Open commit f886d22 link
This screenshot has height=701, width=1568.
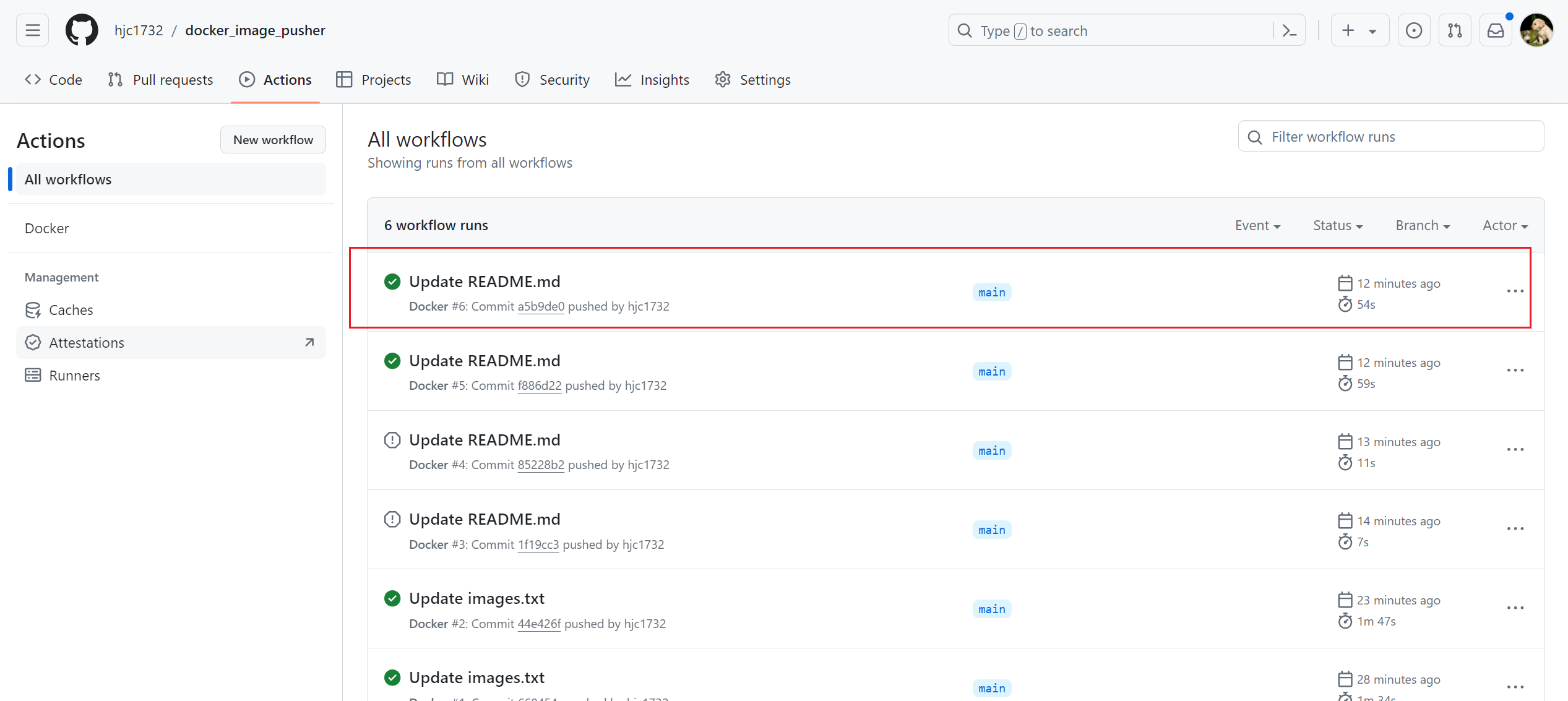tap(539, 385)
